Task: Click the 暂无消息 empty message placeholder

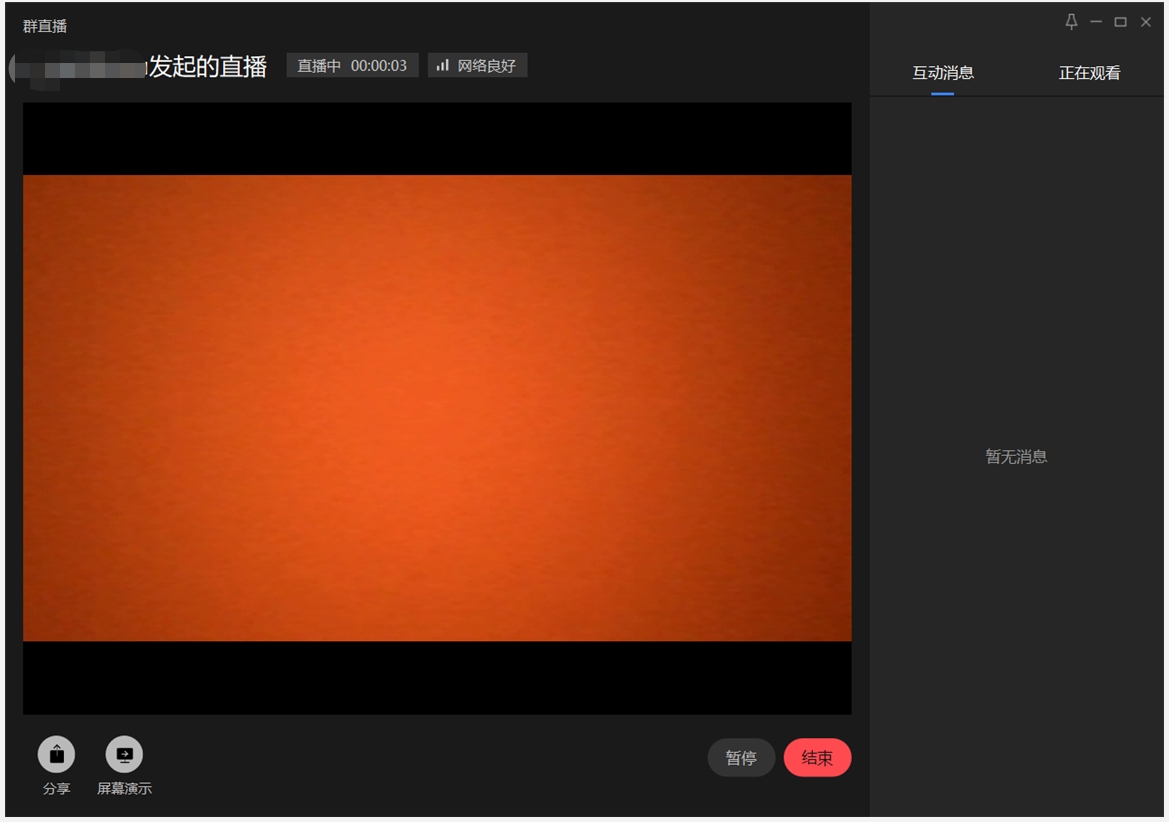Action: 1016,457
